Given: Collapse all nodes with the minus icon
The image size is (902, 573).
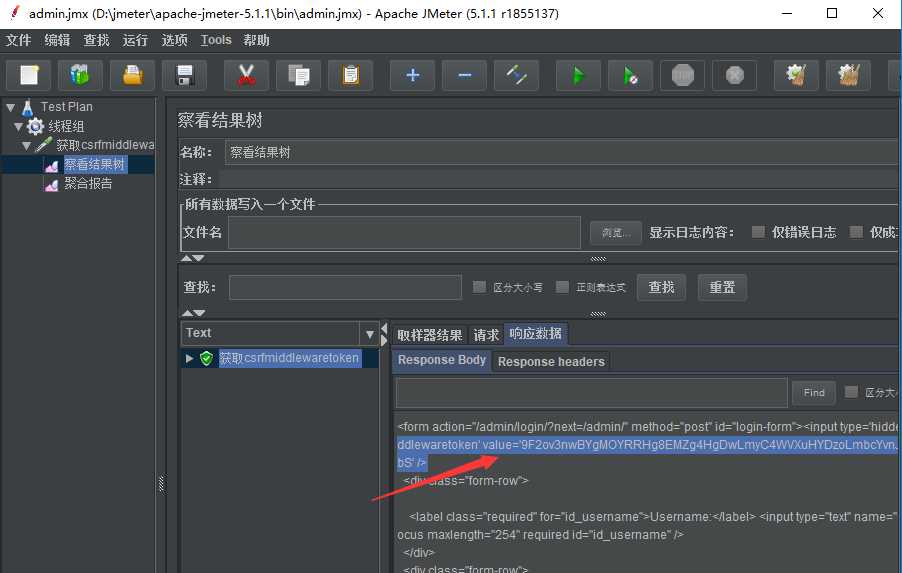Looking at the screenshot, I should point(464,75).
